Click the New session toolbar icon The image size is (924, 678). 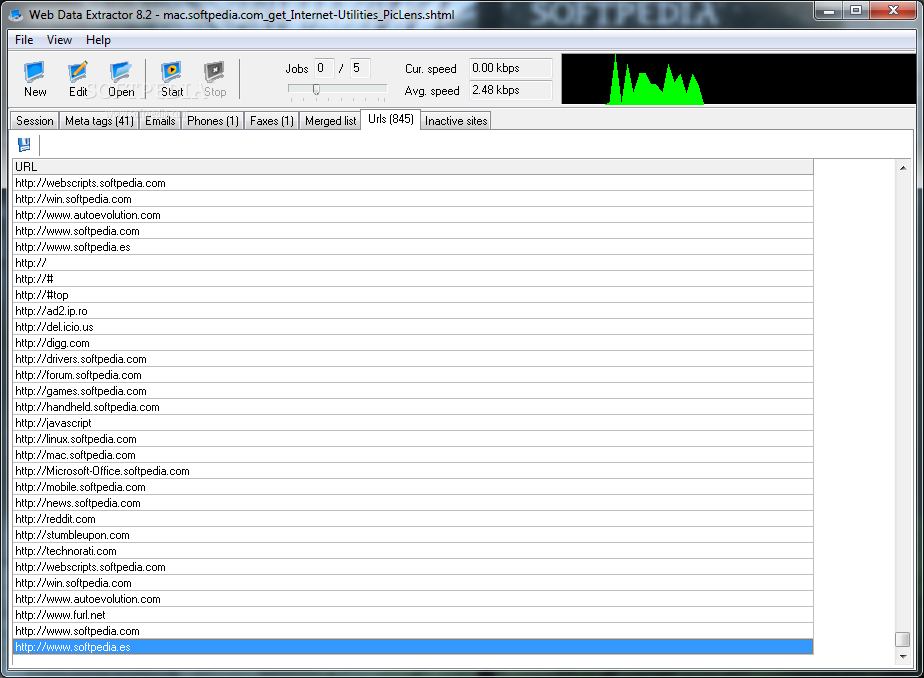(x=35, y=79)
